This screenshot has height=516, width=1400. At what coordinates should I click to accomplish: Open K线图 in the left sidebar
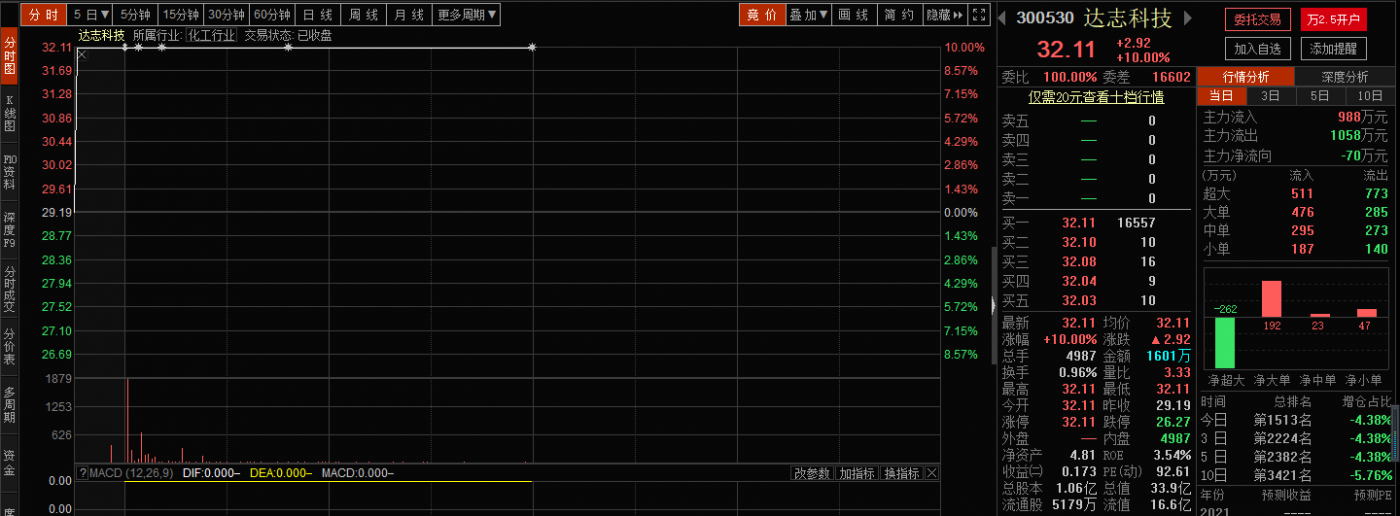point(9,113)
